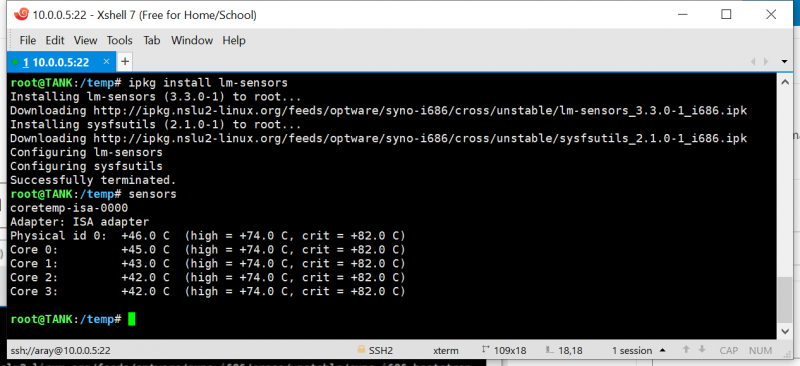Click the Xshell app logo icon
The height and width of the screenshot is (366, 800).
click(x=21, y=15)
